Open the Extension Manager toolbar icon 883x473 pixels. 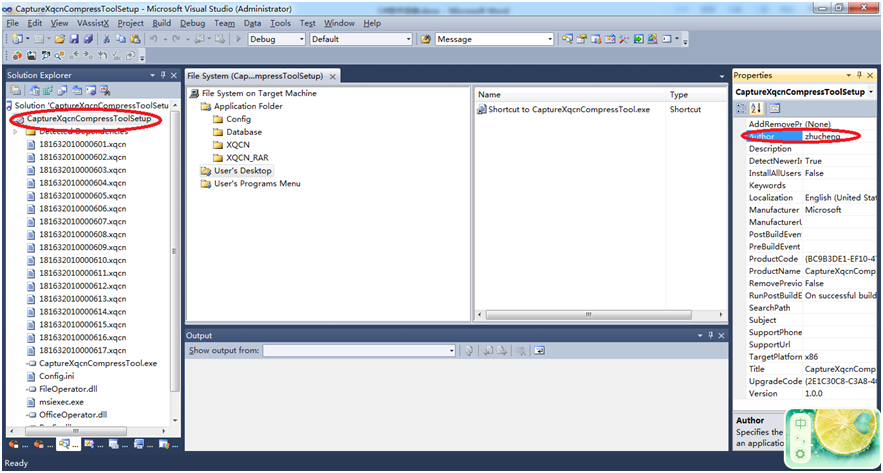click(653, 39)
